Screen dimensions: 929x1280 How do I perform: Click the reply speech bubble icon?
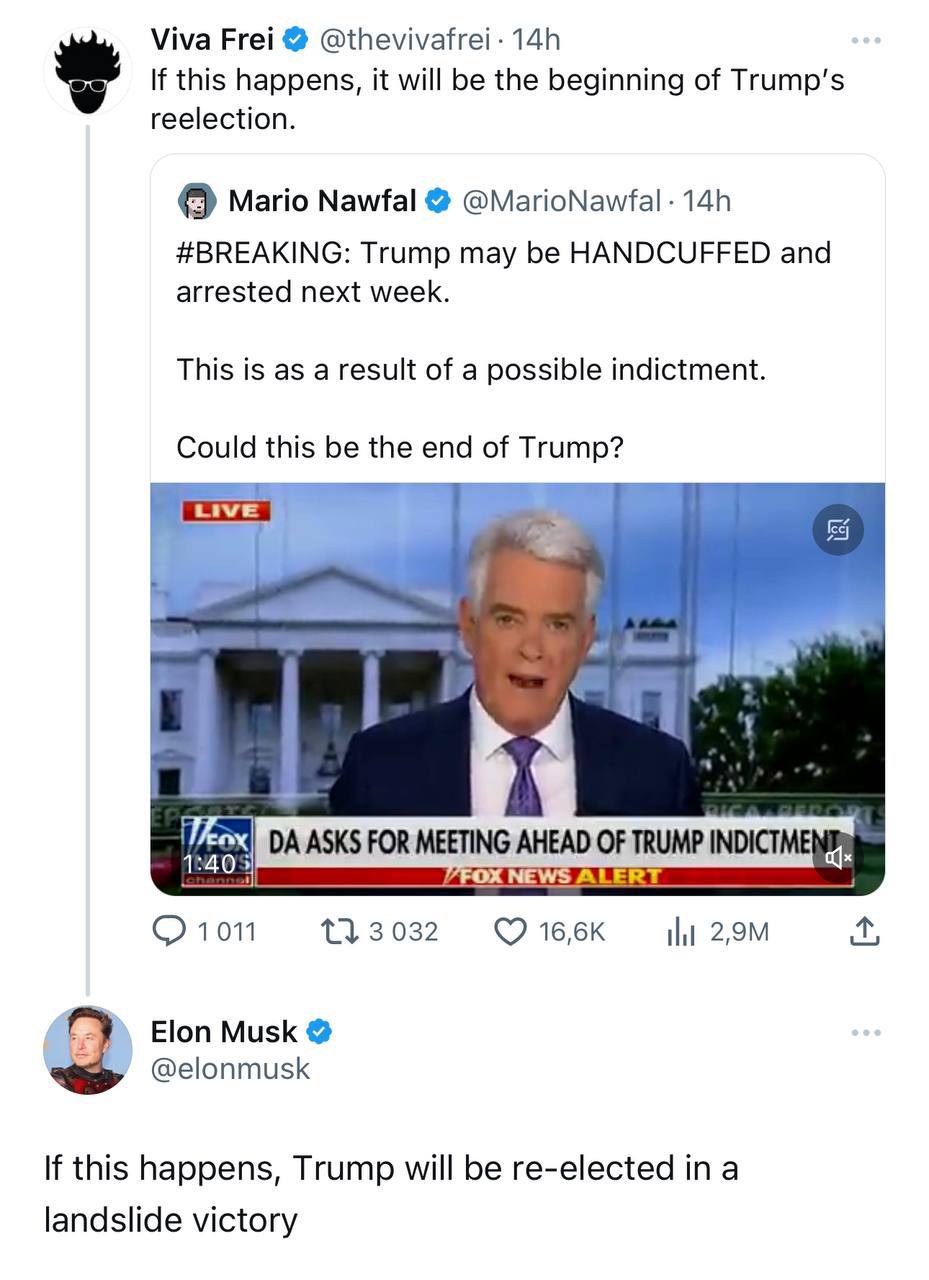coord(166,932)
